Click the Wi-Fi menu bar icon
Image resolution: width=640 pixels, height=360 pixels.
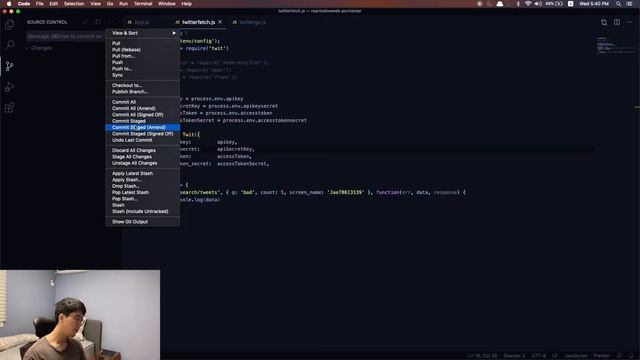click(528, 4)
